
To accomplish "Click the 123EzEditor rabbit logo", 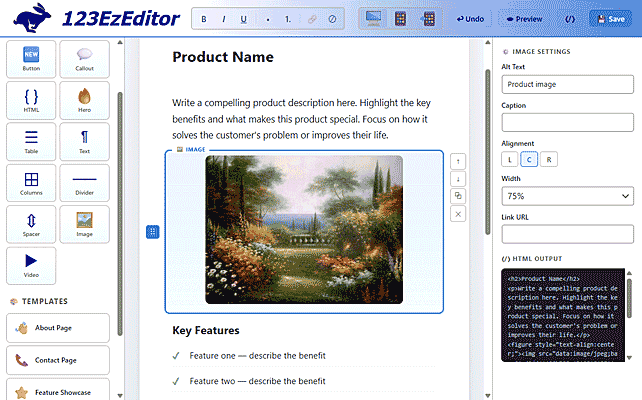I will tap(32, 18).
